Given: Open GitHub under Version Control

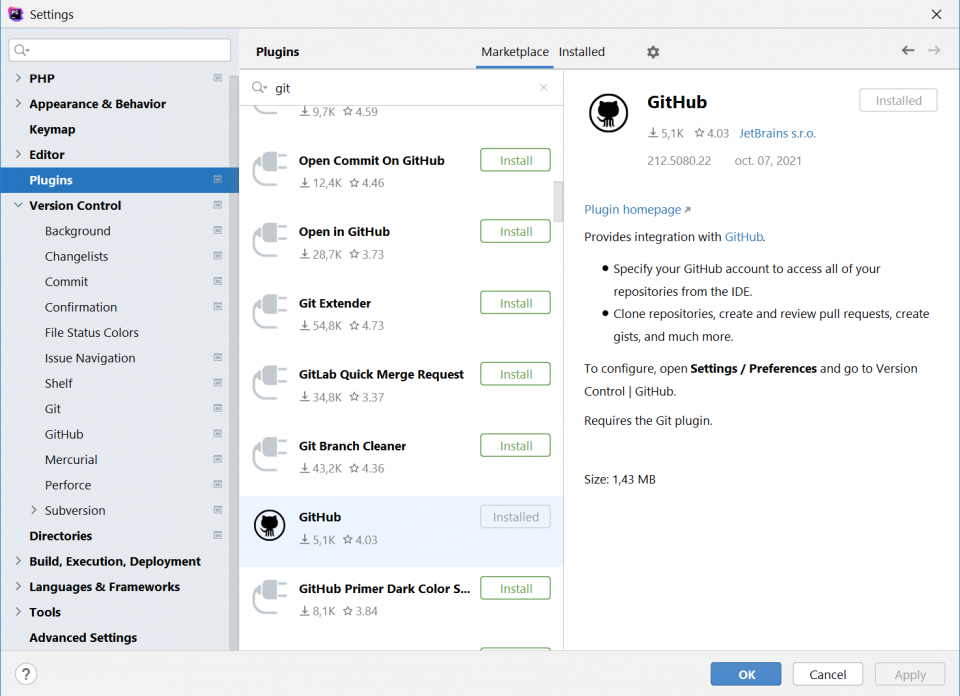Looking at the screenshot, I should point(64,434).
